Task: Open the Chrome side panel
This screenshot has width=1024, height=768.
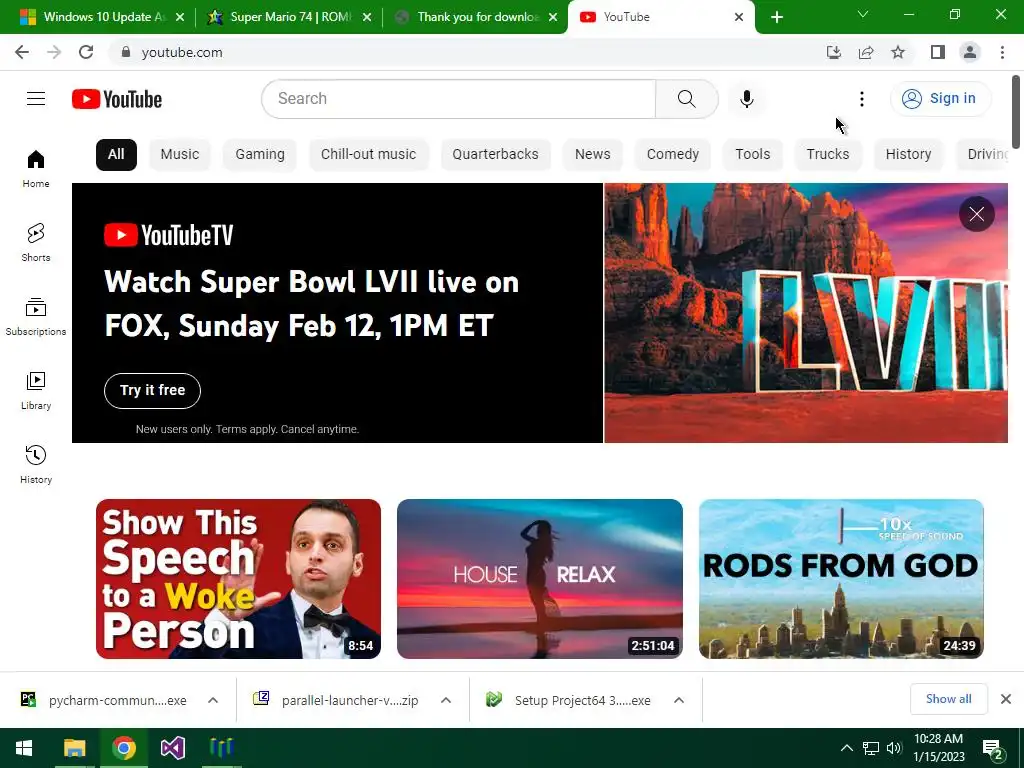Action: click(938, 52)
